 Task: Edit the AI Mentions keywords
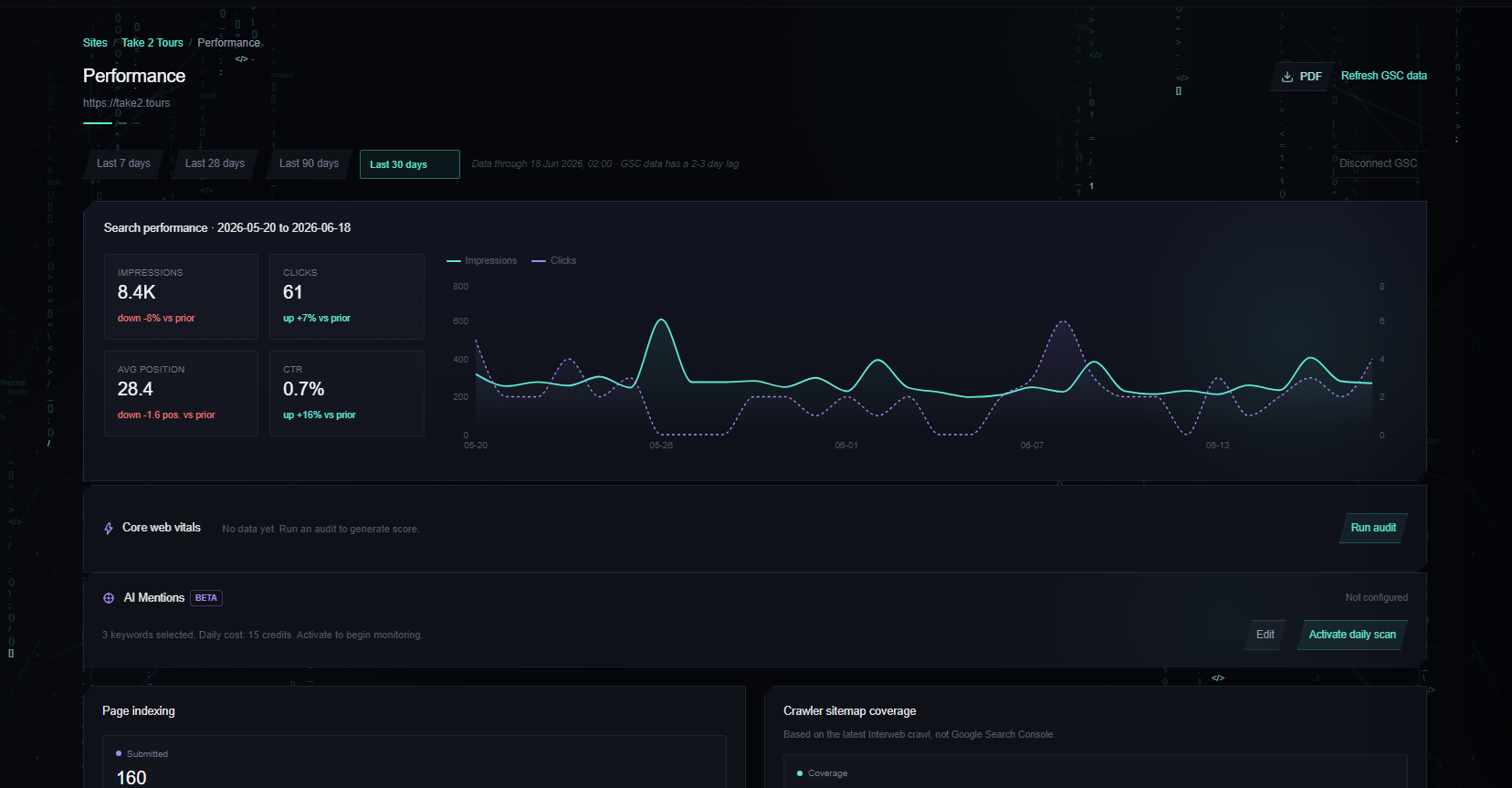click(1265, 635)
